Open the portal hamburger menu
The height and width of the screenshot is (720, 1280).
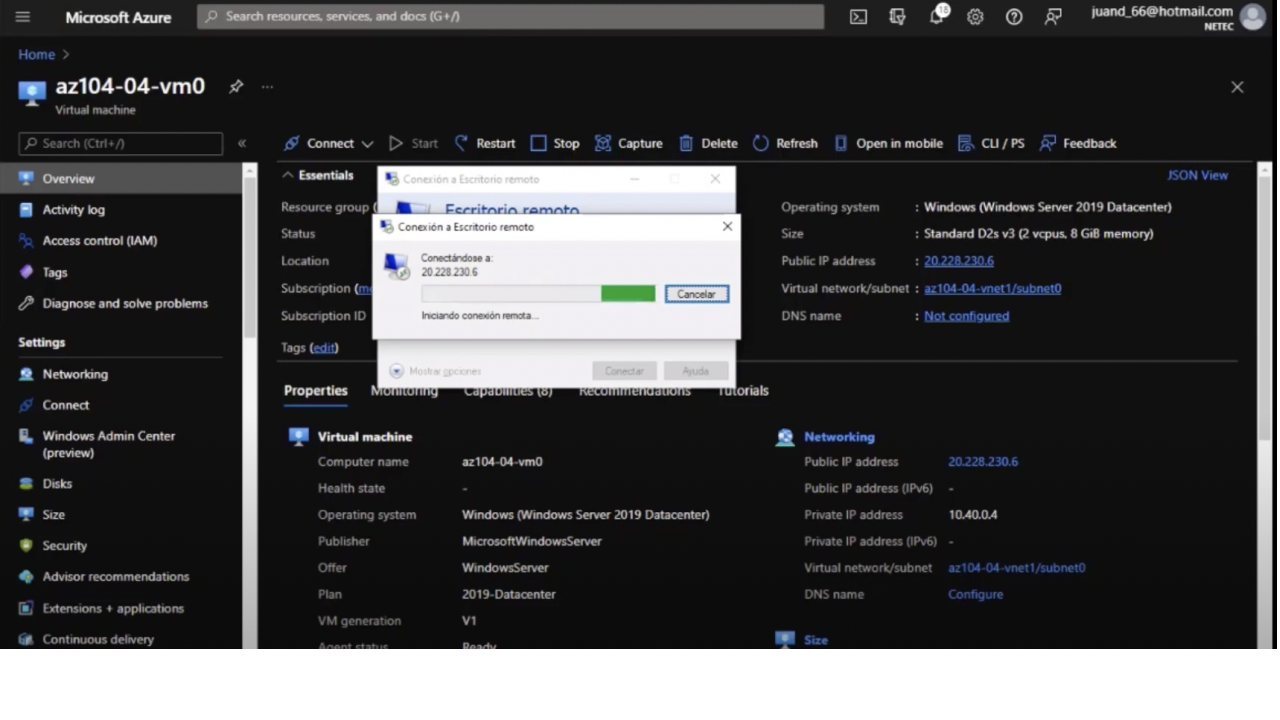click(x=22, y=17)
